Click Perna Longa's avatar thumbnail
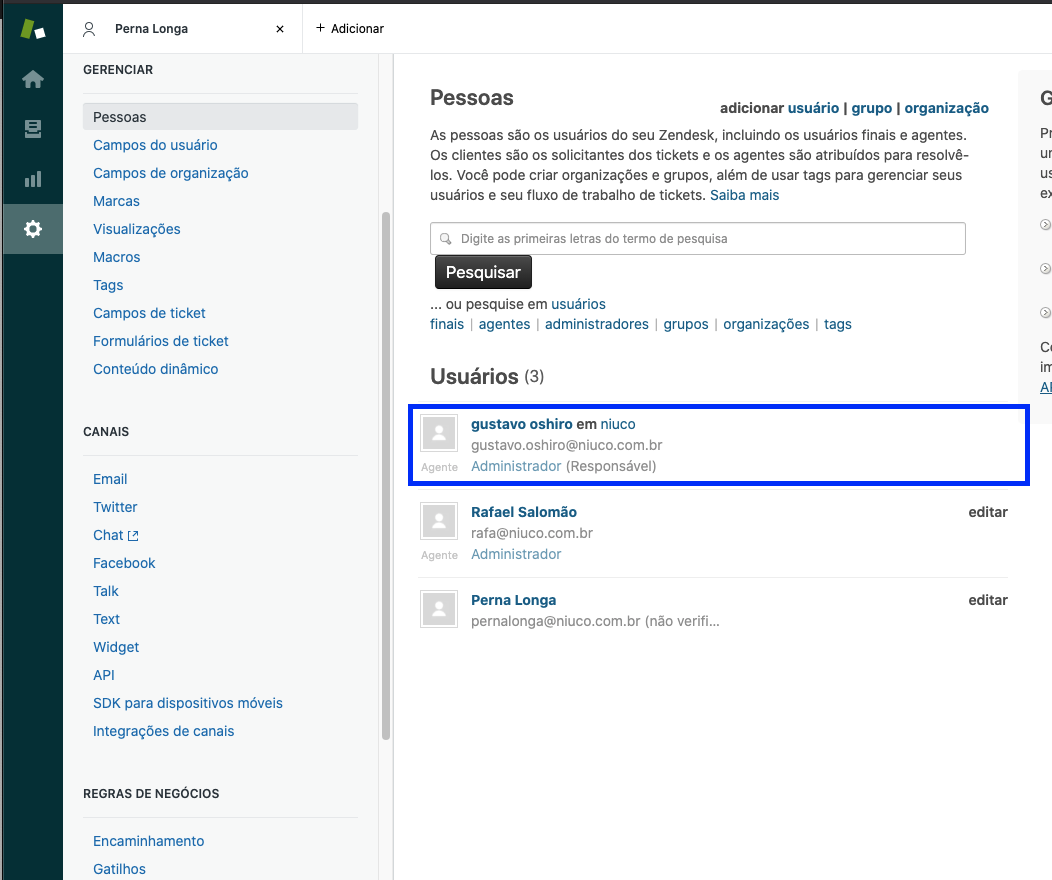Viewport: 1052px width, 880px height. [x=439, y=609]
